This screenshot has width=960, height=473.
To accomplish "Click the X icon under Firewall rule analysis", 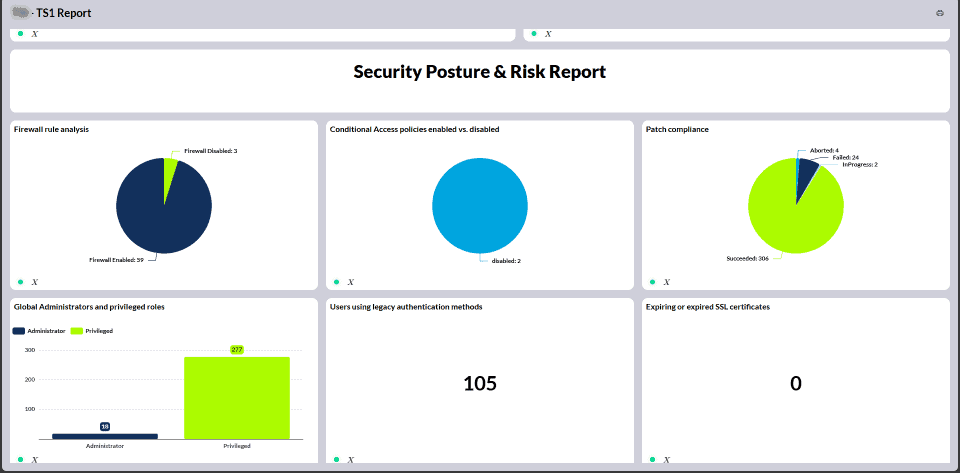I will tap(35, 282).
